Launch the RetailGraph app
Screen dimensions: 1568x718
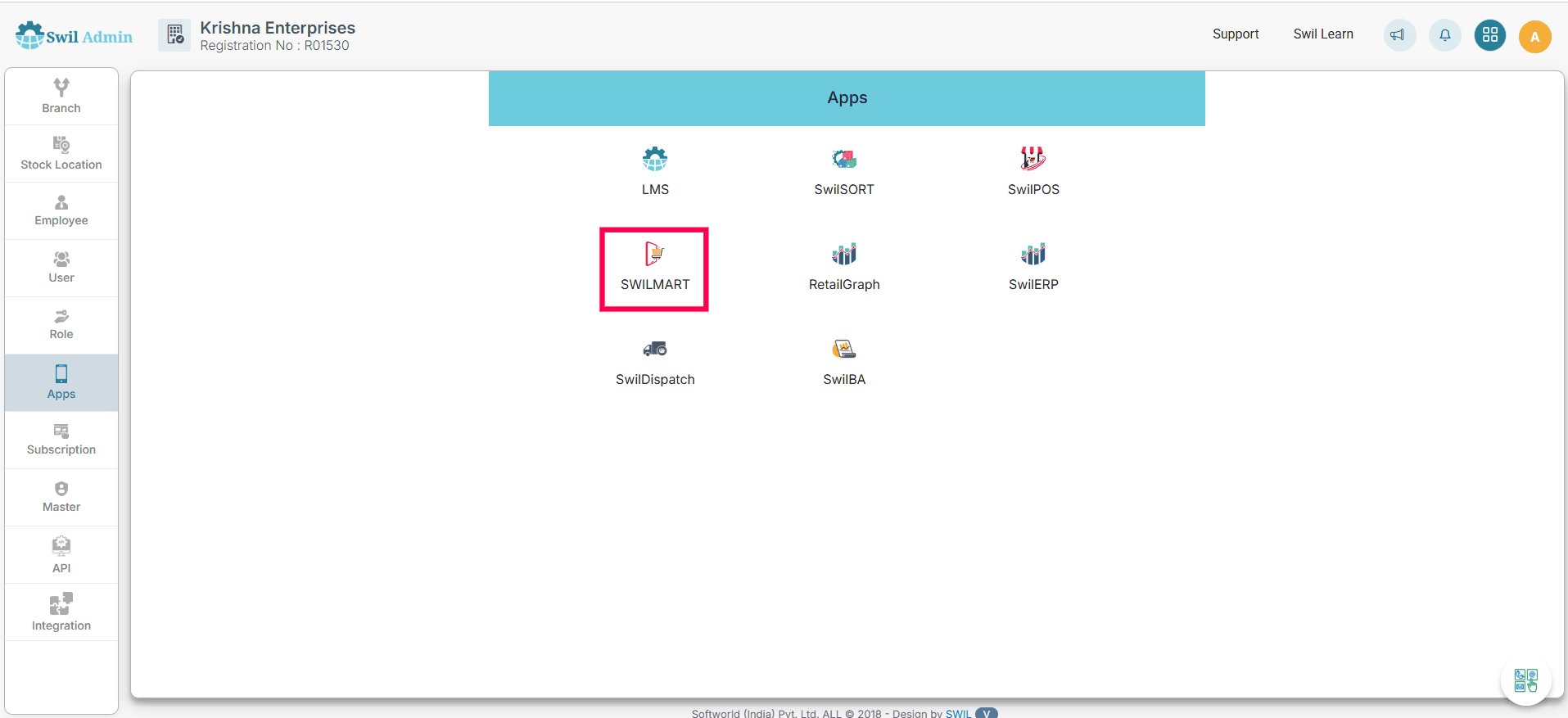[844, 268]
